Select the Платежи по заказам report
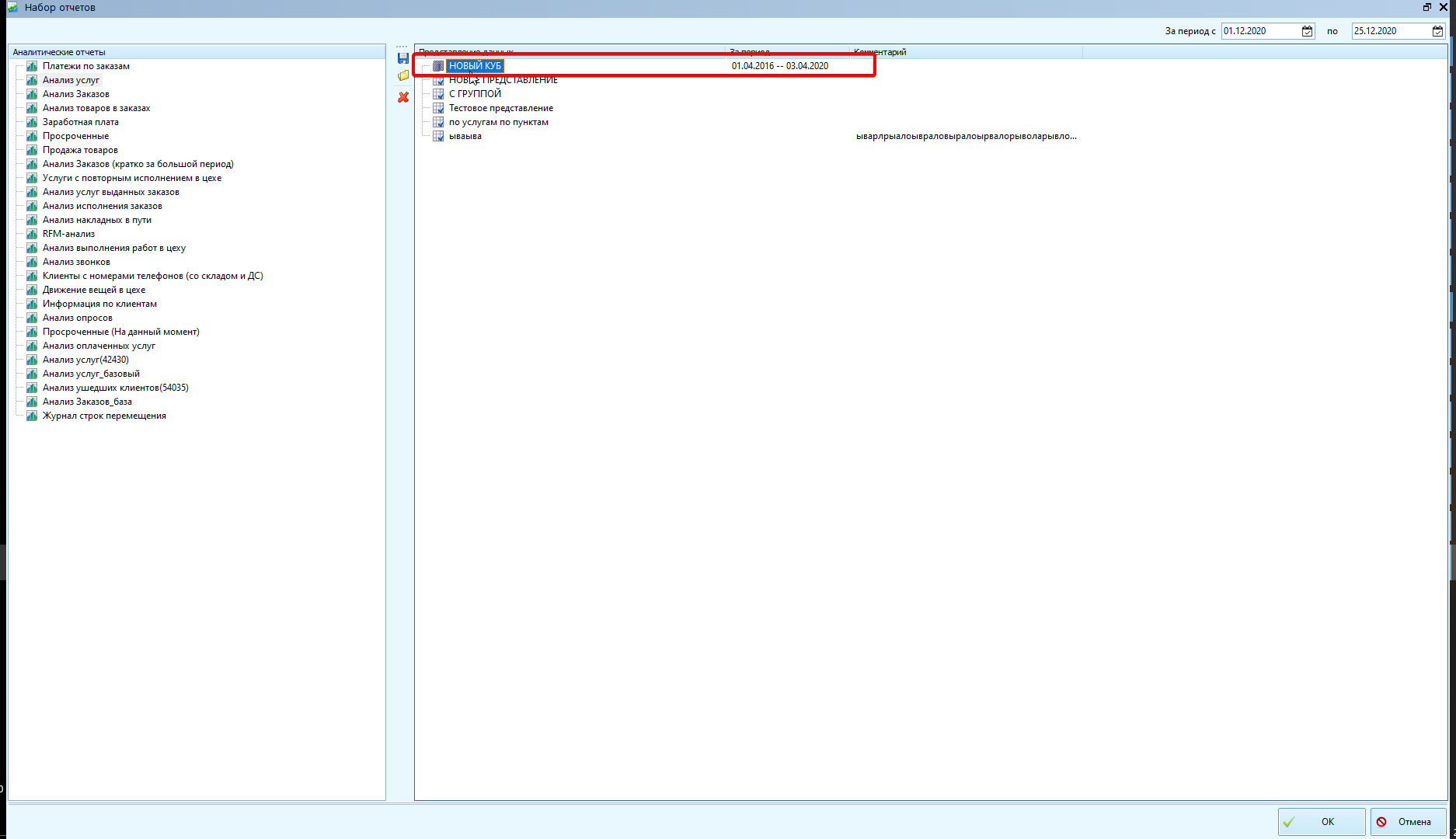The height and width of the screenshot is (839, 1456). (86, 66)
